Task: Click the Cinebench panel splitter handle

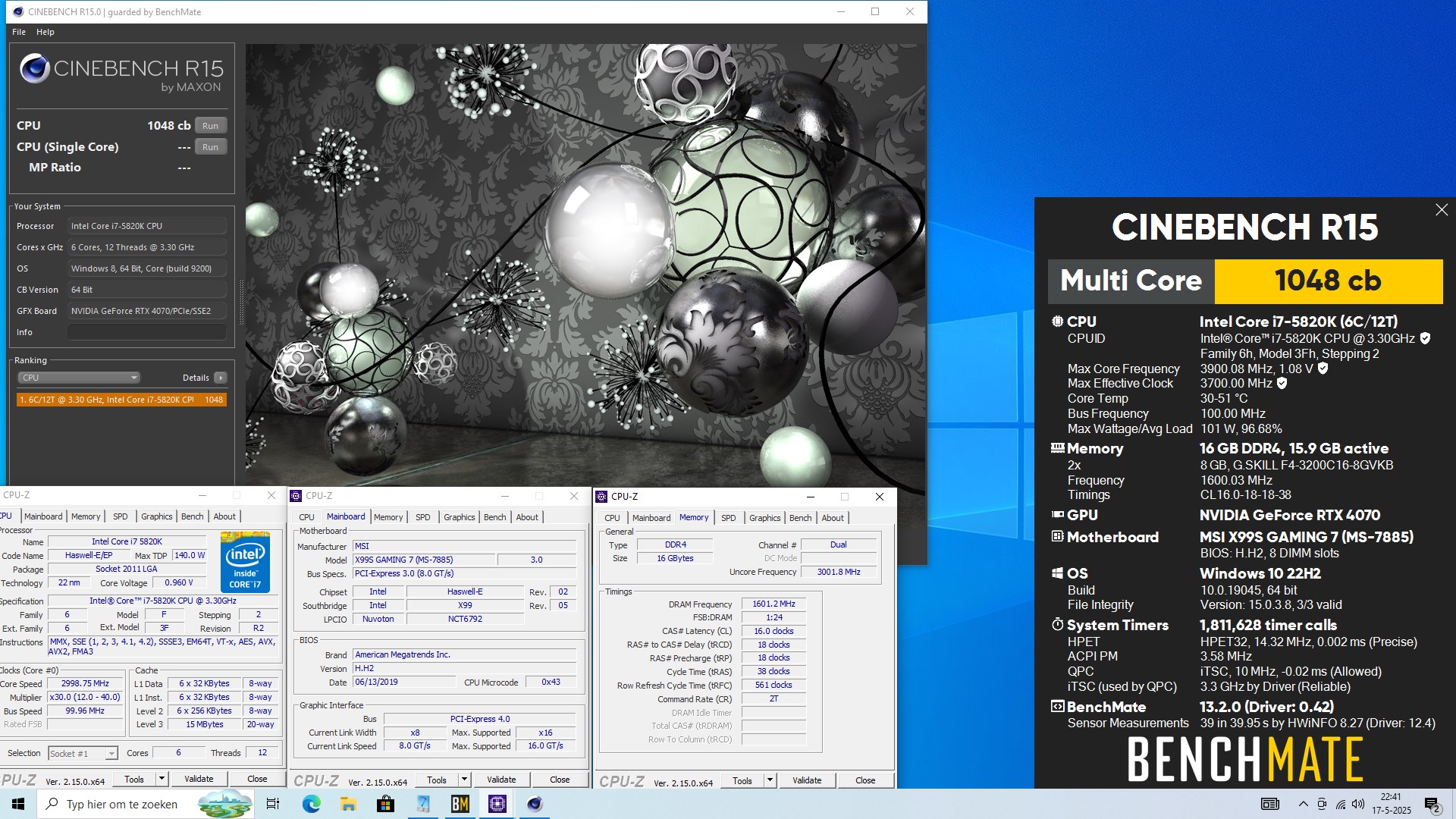Action: click(x=242, y=303)
